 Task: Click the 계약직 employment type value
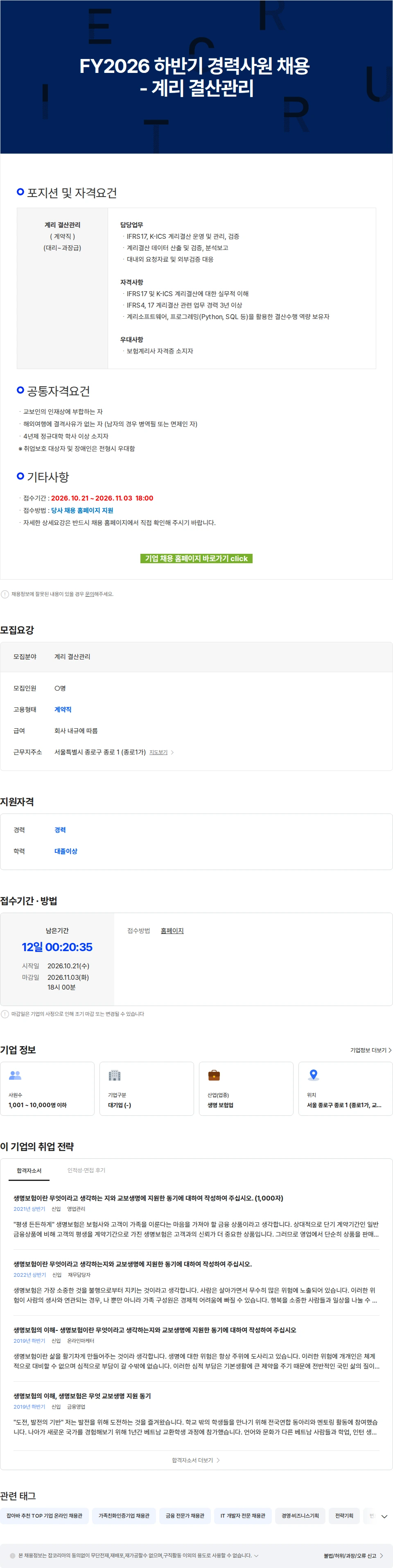(x=63, y=710)
